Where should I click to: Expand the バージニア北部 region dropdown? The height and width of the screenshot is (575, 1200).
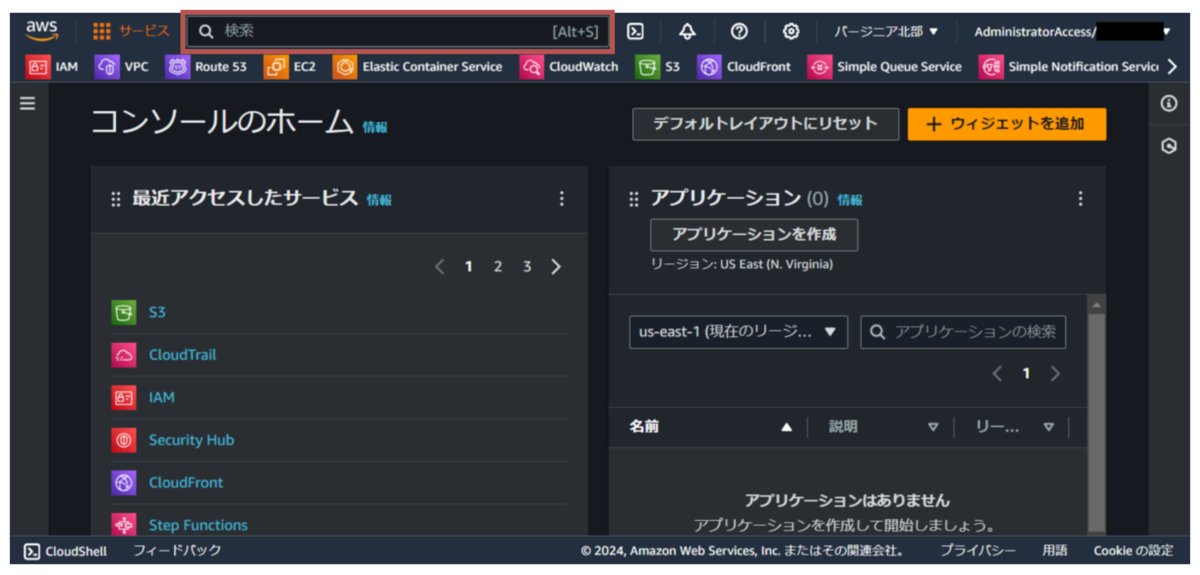[886, 31]
